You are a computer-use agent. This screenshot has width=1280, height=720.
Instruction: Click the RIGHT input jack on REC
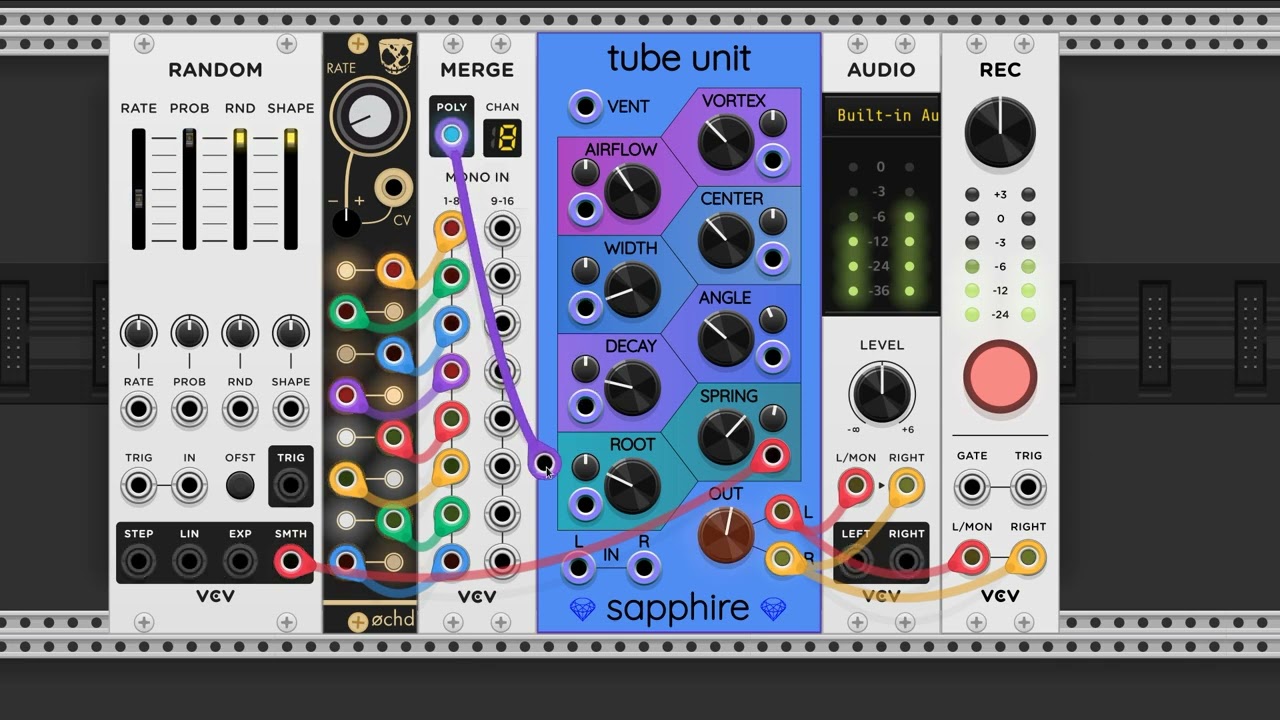pyautogui.click(x=1028, y=556)
